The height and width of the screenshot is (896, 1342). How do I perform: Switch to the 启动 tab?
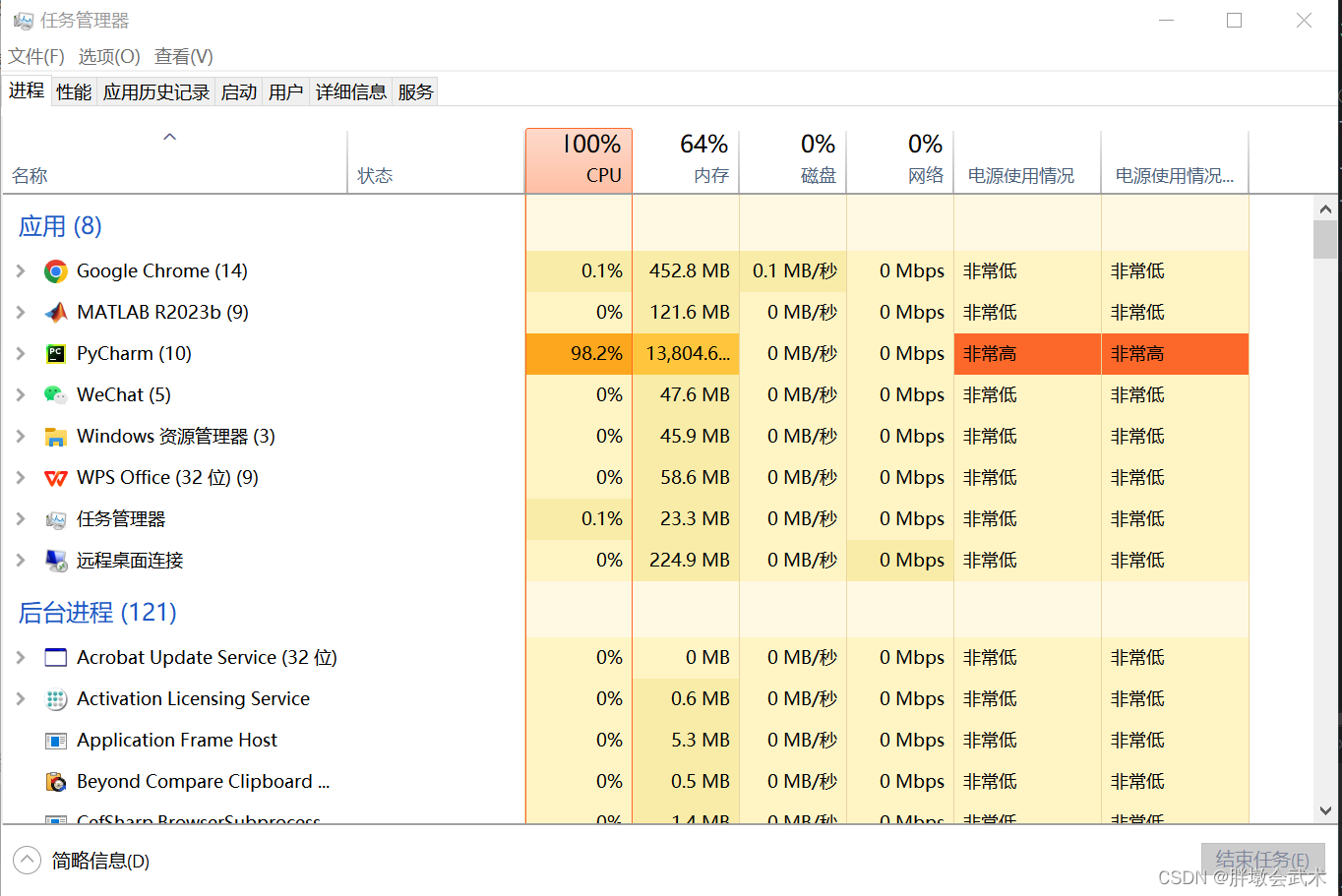click(x=239, y=91)
